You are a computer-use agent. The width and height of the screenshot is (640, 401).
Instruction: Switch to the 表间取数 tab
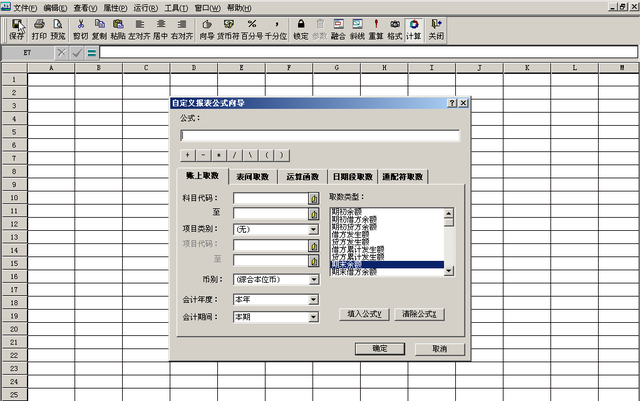[253, 177]
